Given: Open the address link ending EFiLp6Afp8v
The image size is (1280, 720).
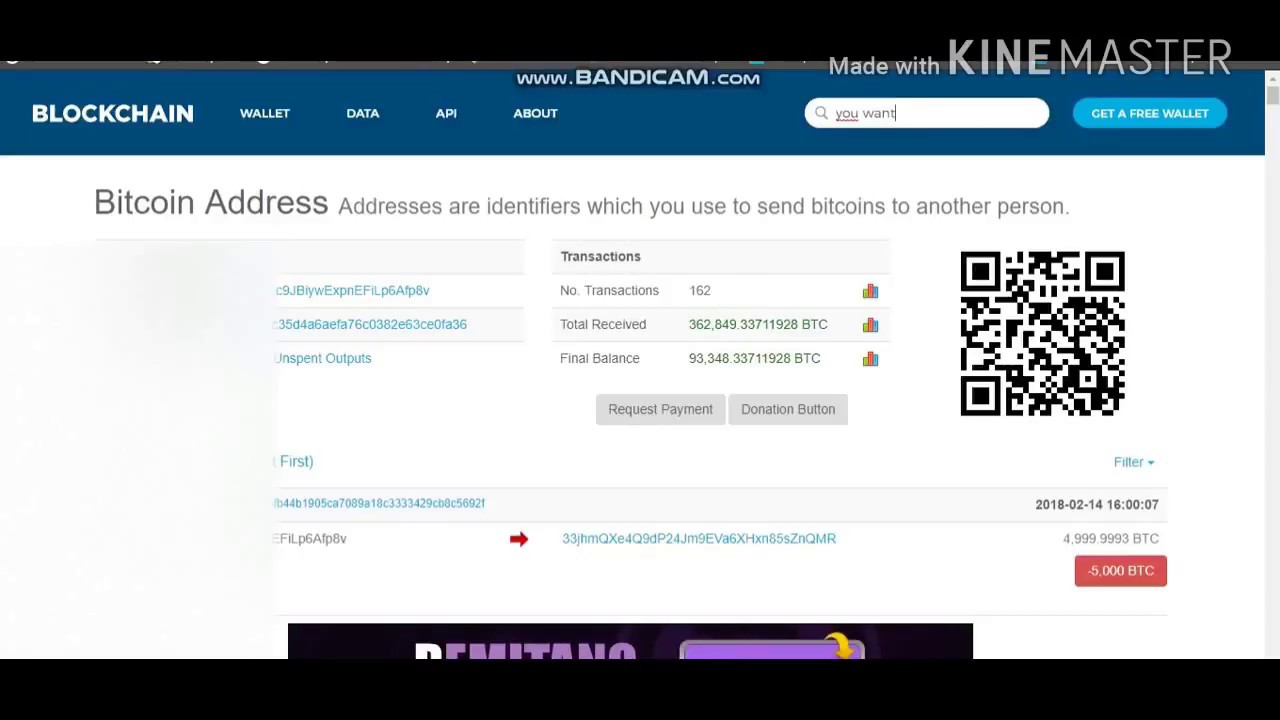Looking at the screenshot, I should (x=352, y=290).
